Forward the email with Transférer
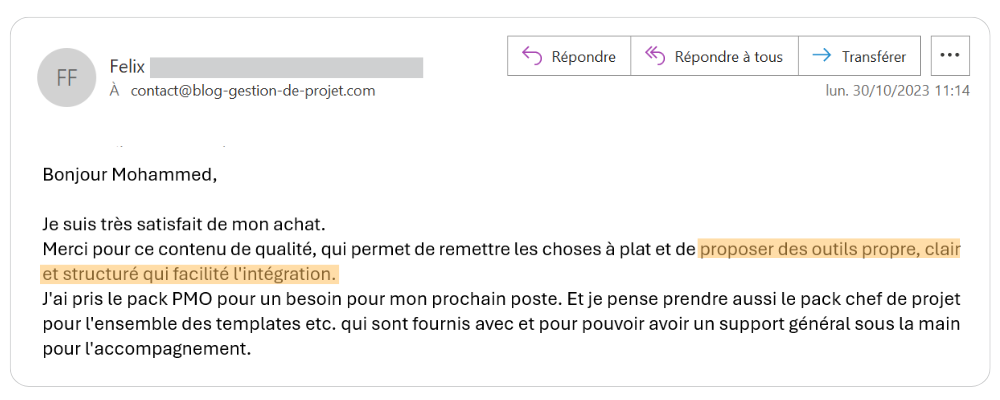The width and height of the screenshot is (1000, 400). click(x=874, y=57)
